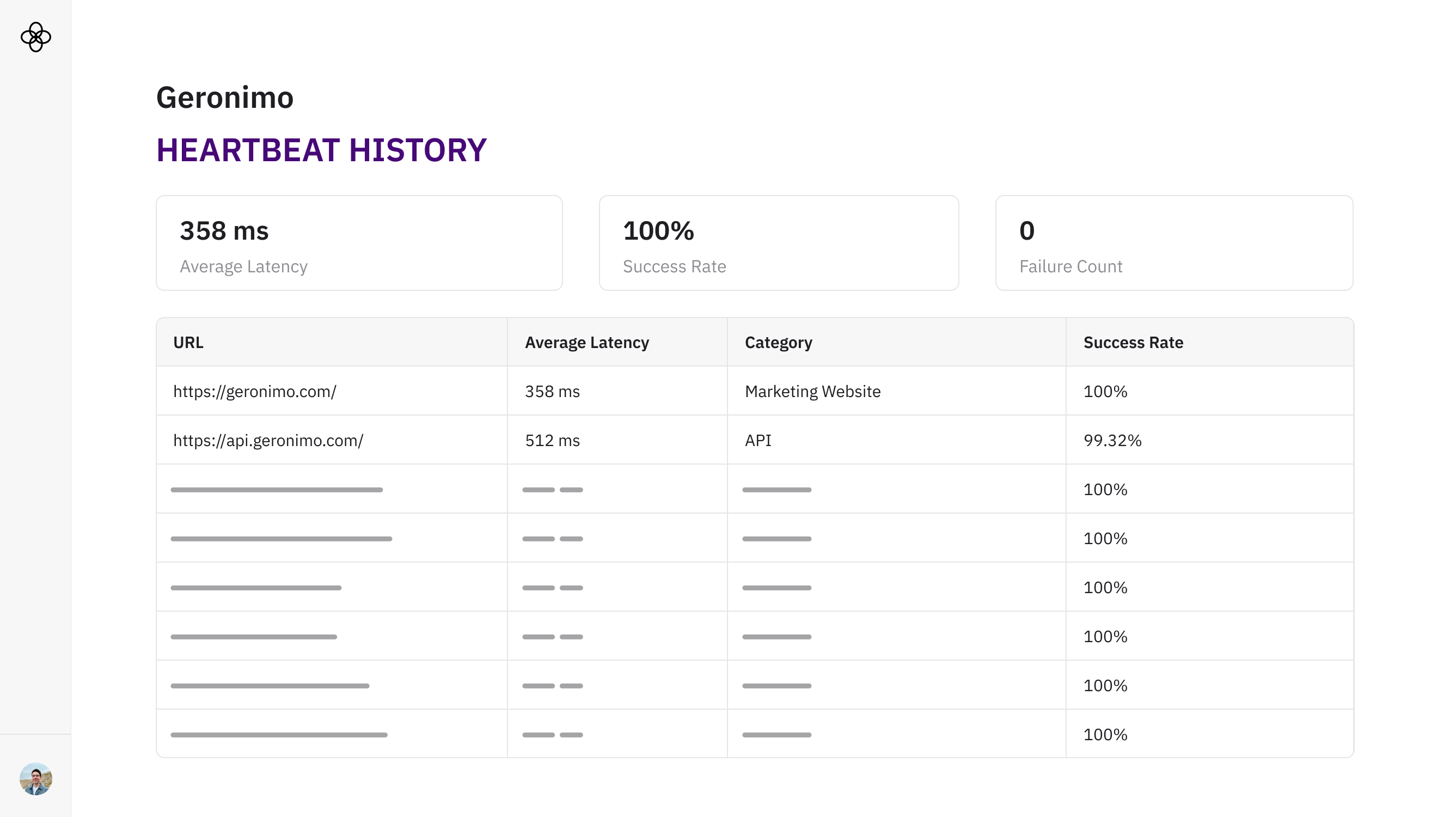
Task: Sort by the Category column header
Action: point(778,343)
